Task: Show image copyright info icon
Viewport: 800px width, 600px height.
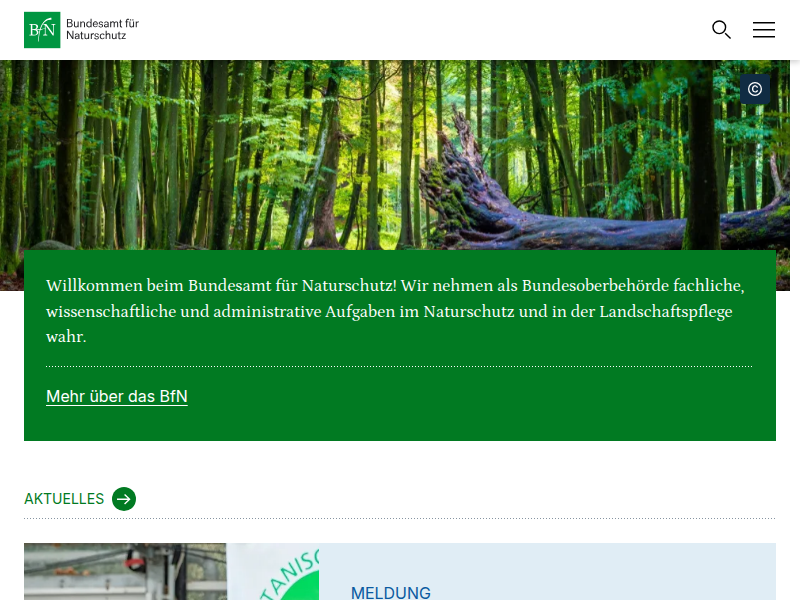Action: click(755, 89)
